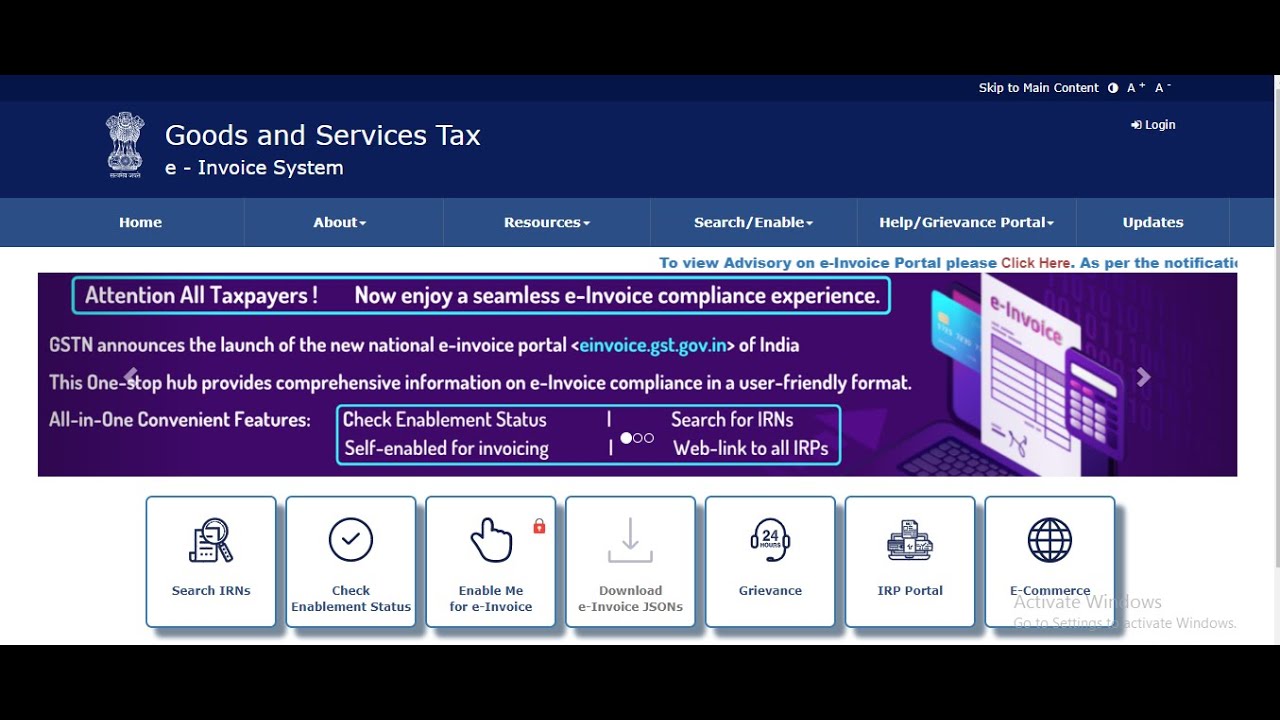This screenshot has height=720, width=1280.
Task: Expand the Search/Enable dropdown menu
Action: 754,222
